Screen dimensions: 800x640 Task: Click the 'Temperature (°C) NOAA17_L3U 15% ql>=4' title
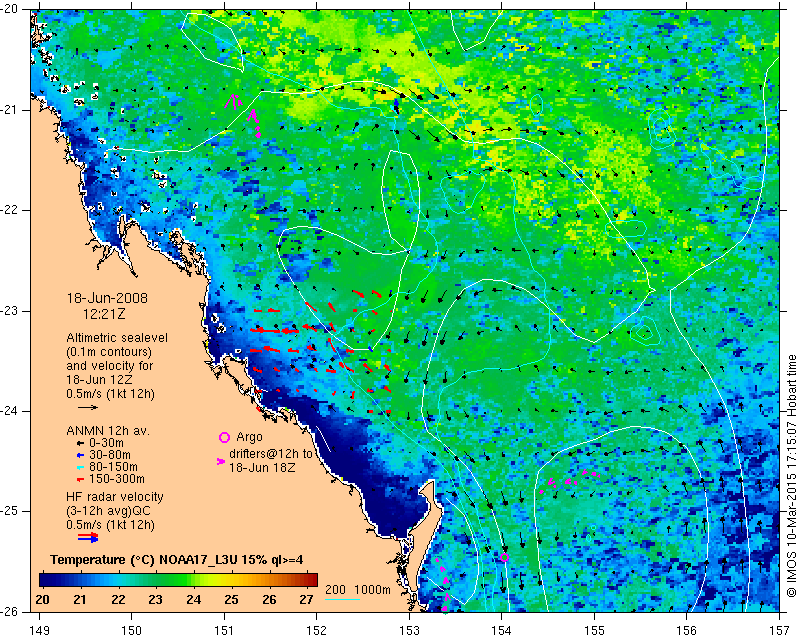point(177,560)
